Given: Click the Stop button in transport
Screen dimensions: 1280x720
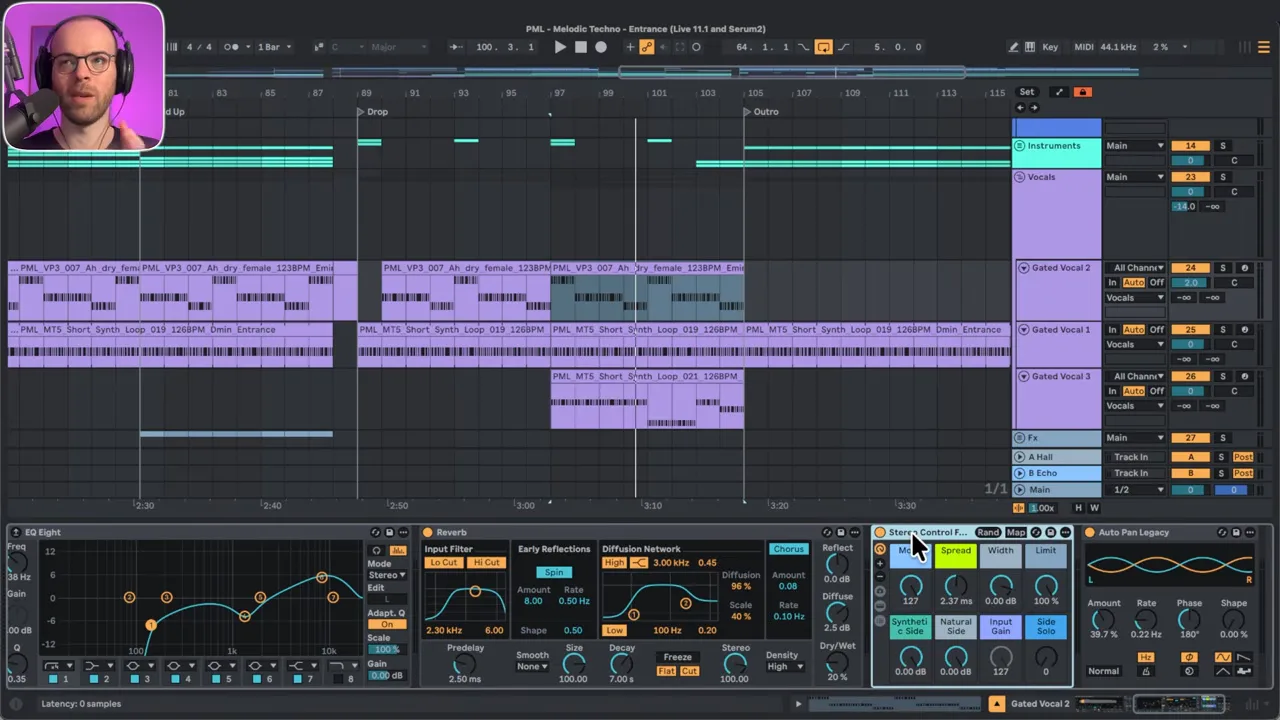Looking at the screenshot, I should pos(580,47).
